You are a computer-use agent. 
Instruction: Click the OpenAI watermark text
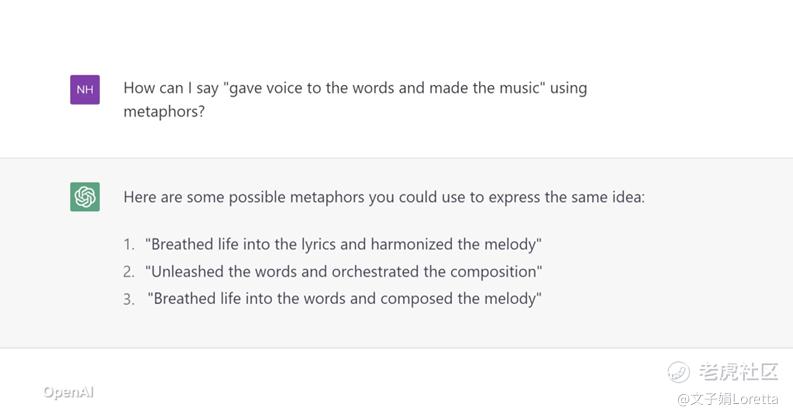tap(68, 392)
